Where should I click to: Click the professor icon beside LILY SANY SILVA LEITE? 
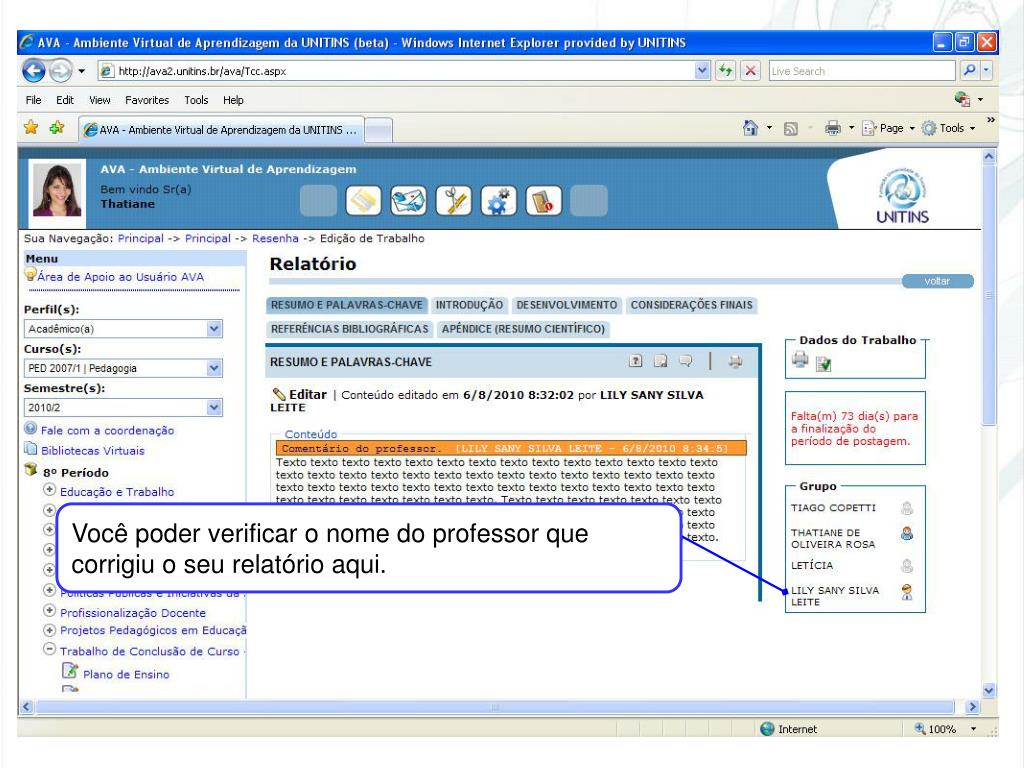point(907,592)
